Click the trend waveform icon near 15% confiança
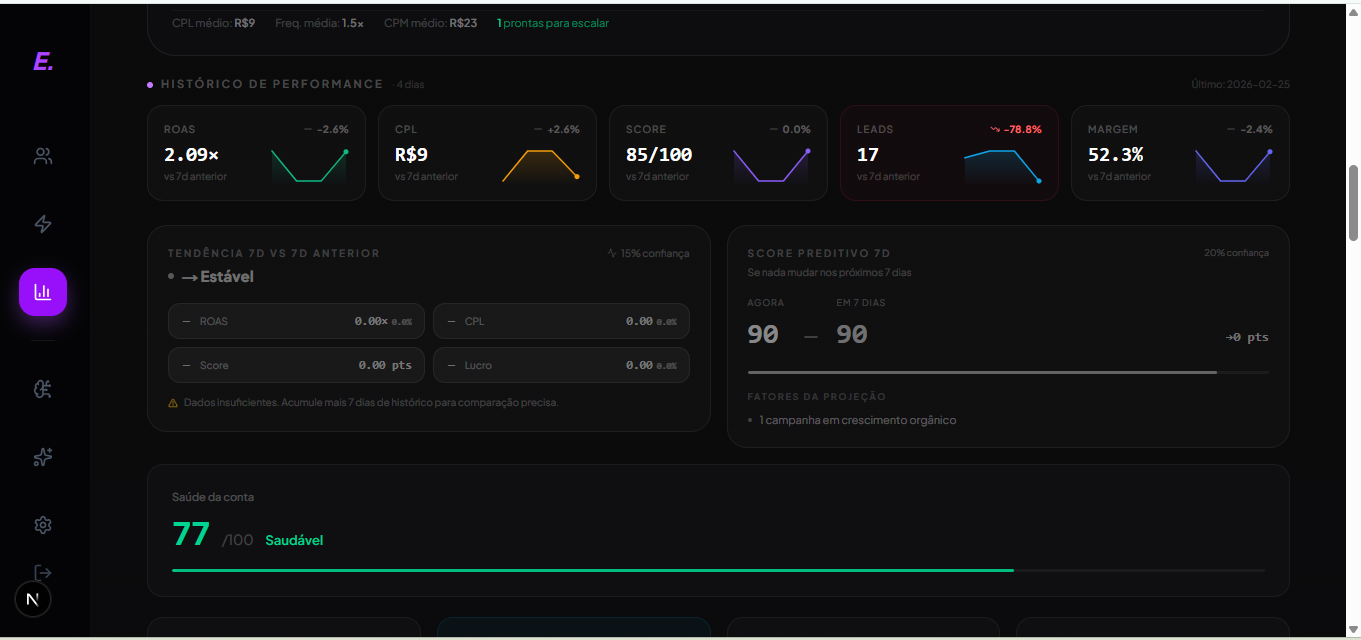This screenshot has height=640, width=1361. [x=613, y=253]
